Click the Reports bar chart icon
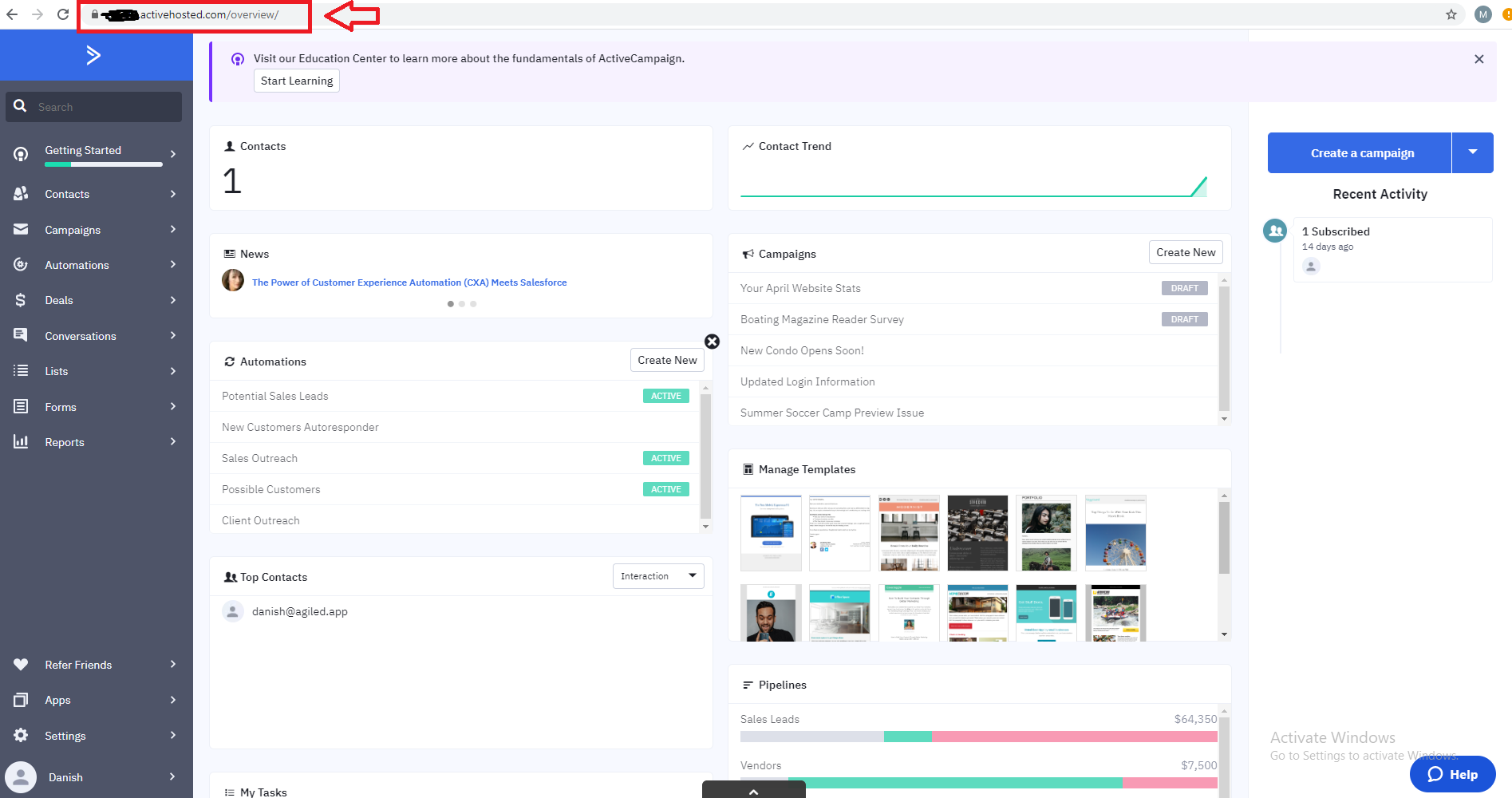Screen dimensions: 1512x798 pyautogui.click(x=21, y=442)
